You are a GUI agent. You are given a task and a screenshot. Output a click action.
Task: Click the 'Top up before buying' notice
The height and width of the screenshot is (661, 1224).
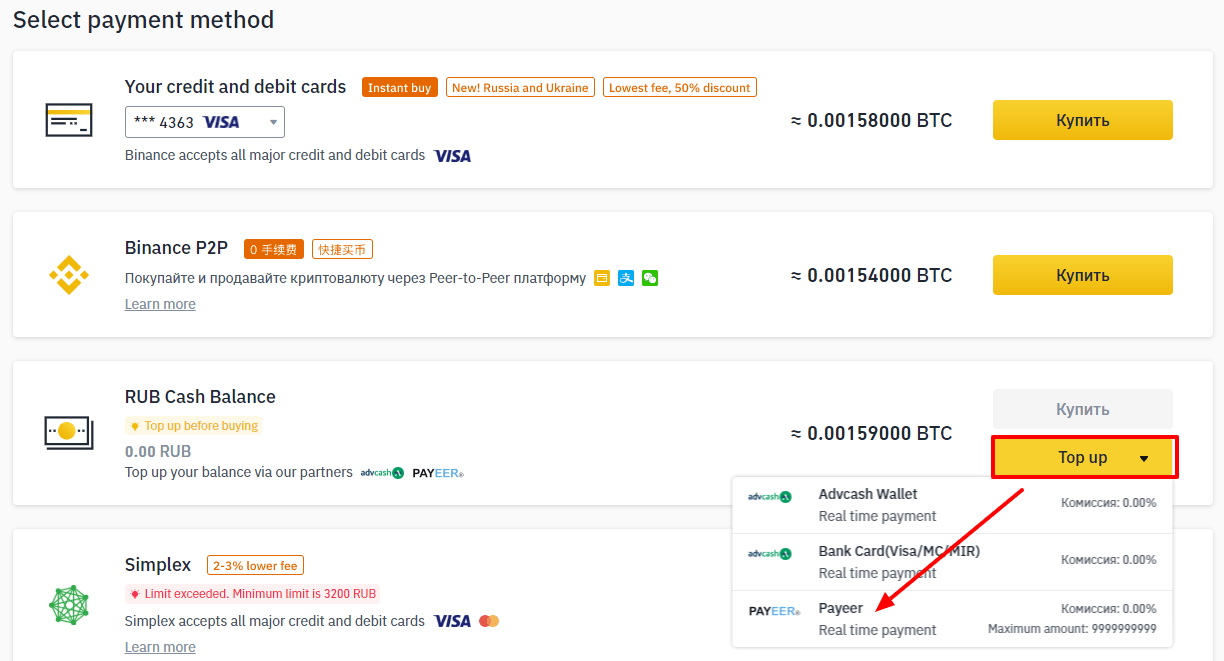click(x=194, y=426)
